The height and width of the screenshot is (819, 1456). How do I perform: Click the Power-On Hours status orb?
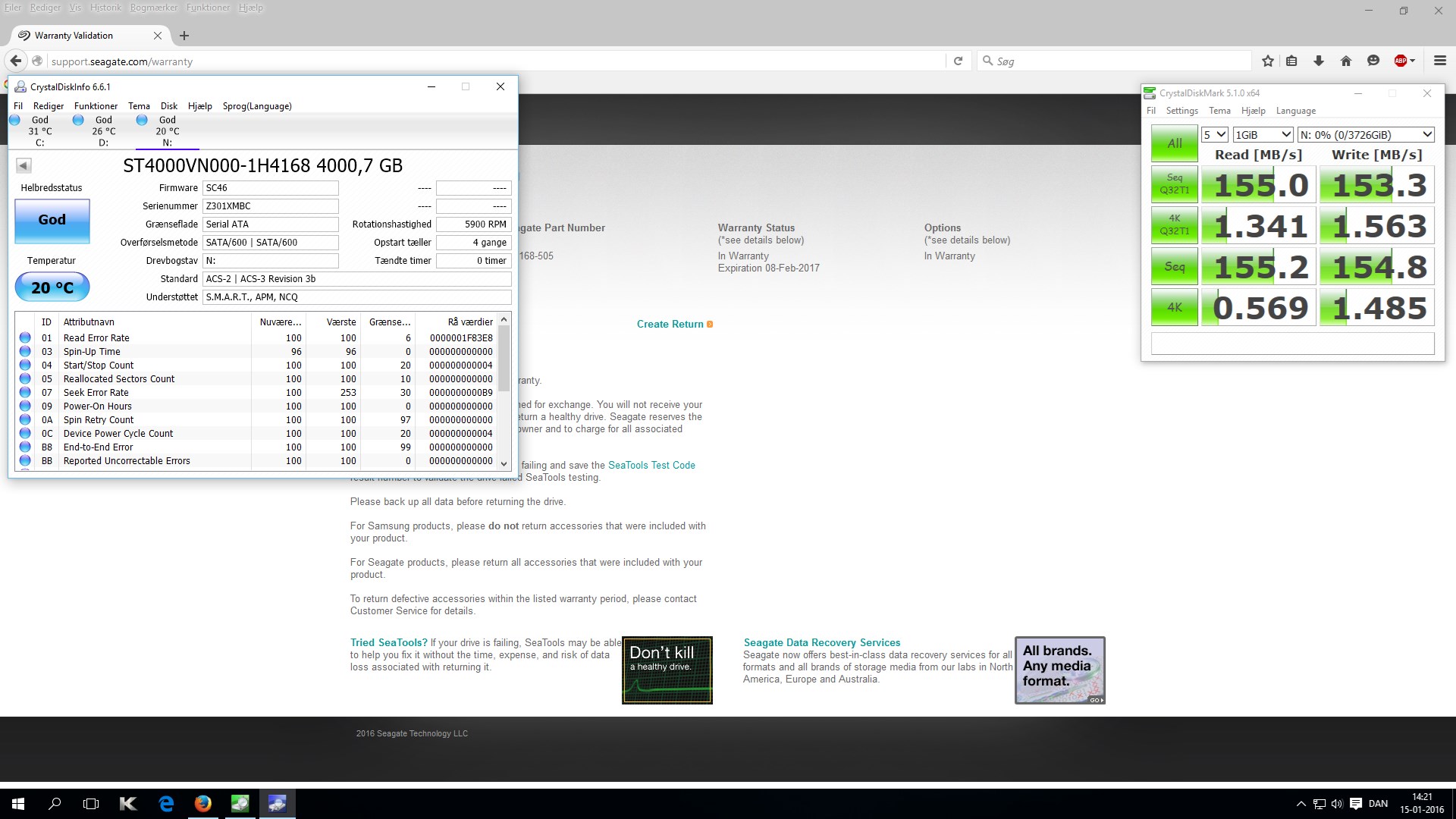point(25,406)
